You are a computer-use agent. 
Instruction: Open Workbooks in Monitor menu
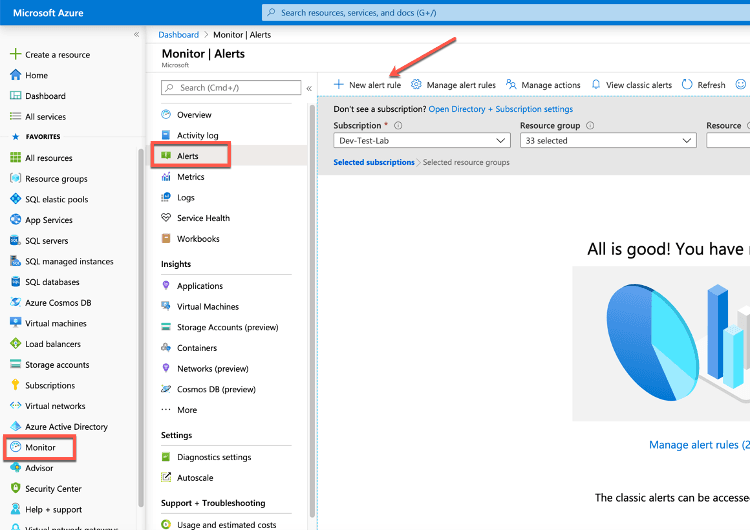(197, 239)
